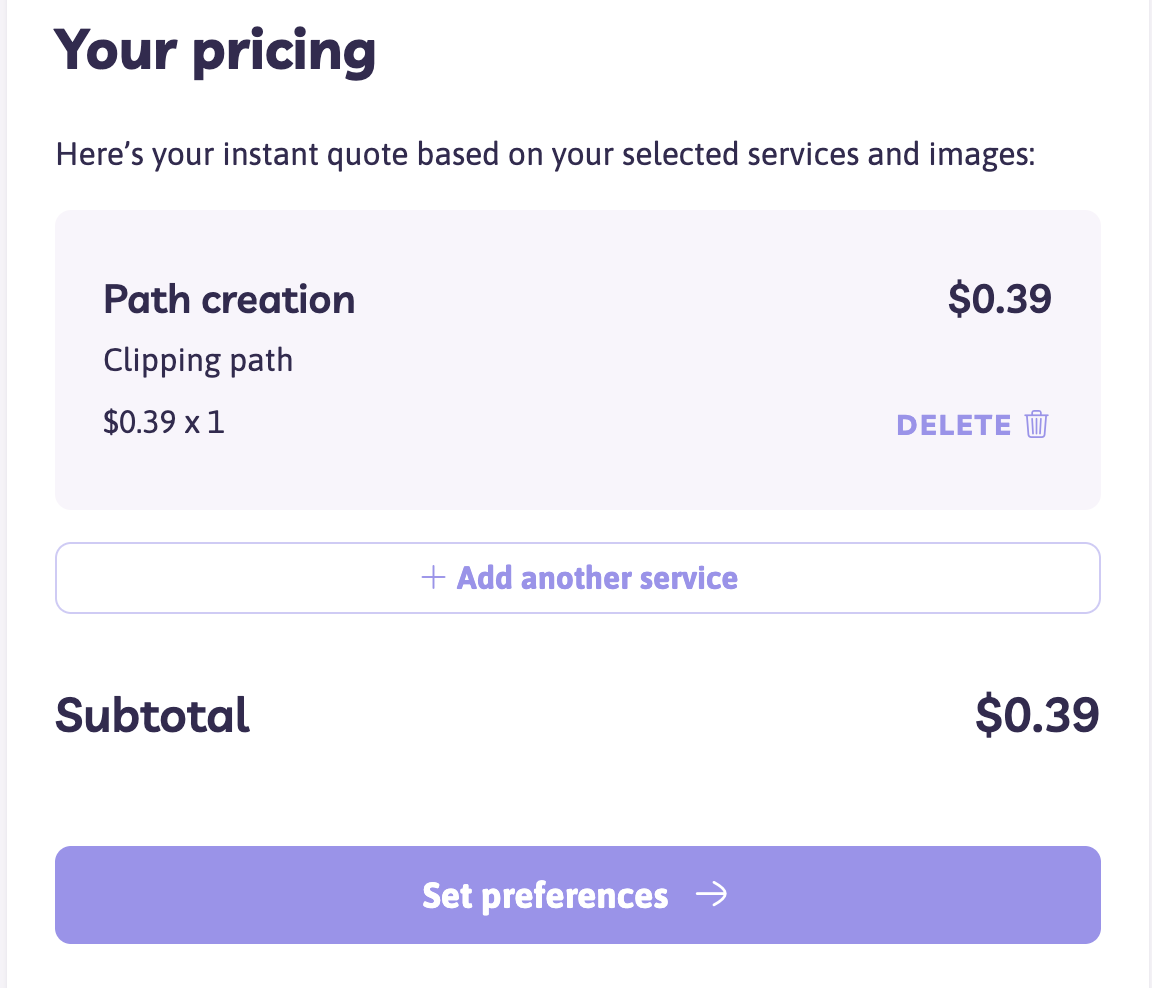Image resolution: width=1152 pixels, height=988 pixels.
Task: Click the trash can icon beside DELETE
Action: click(1037, 425)
